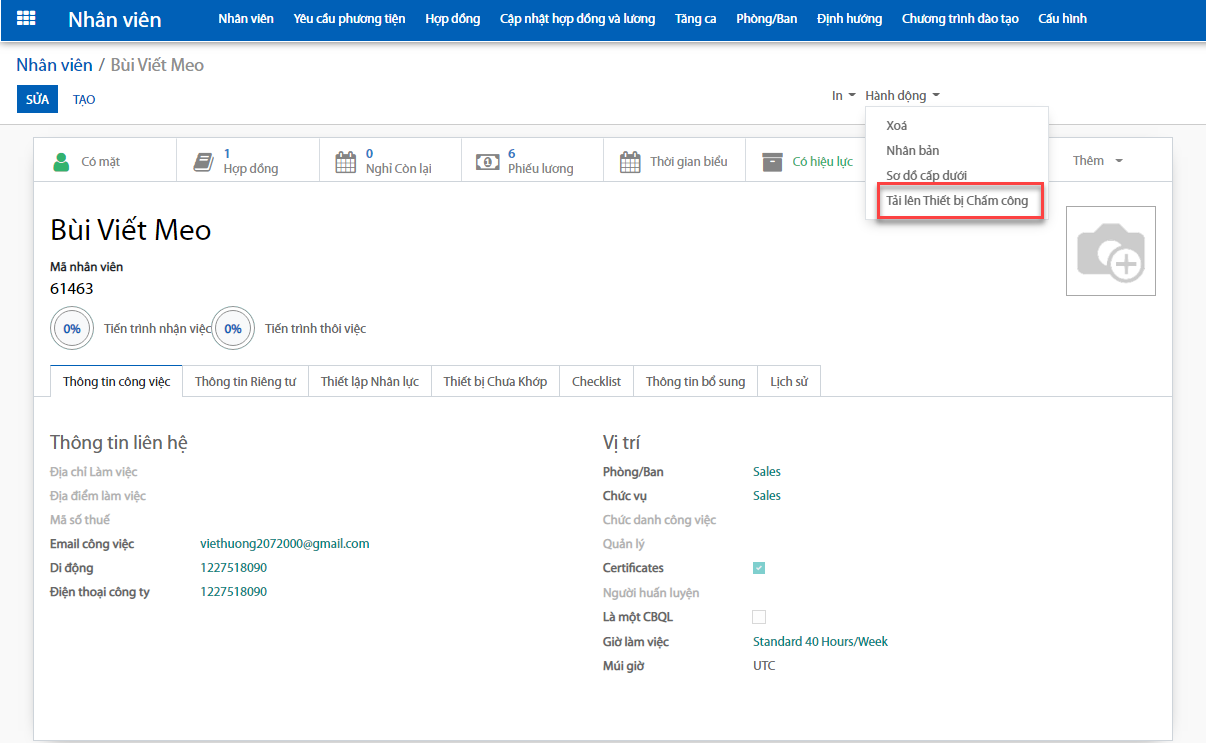The height and width of the screenshot is (743, 1206).
Task: Click the archive box icon for Có hiệu lực
Action: click(x=772, y=161)
